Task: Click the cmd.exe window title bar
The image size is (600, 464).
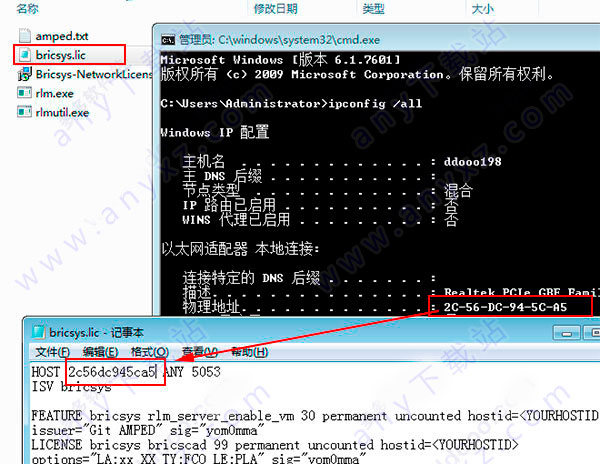Action: 377,39
